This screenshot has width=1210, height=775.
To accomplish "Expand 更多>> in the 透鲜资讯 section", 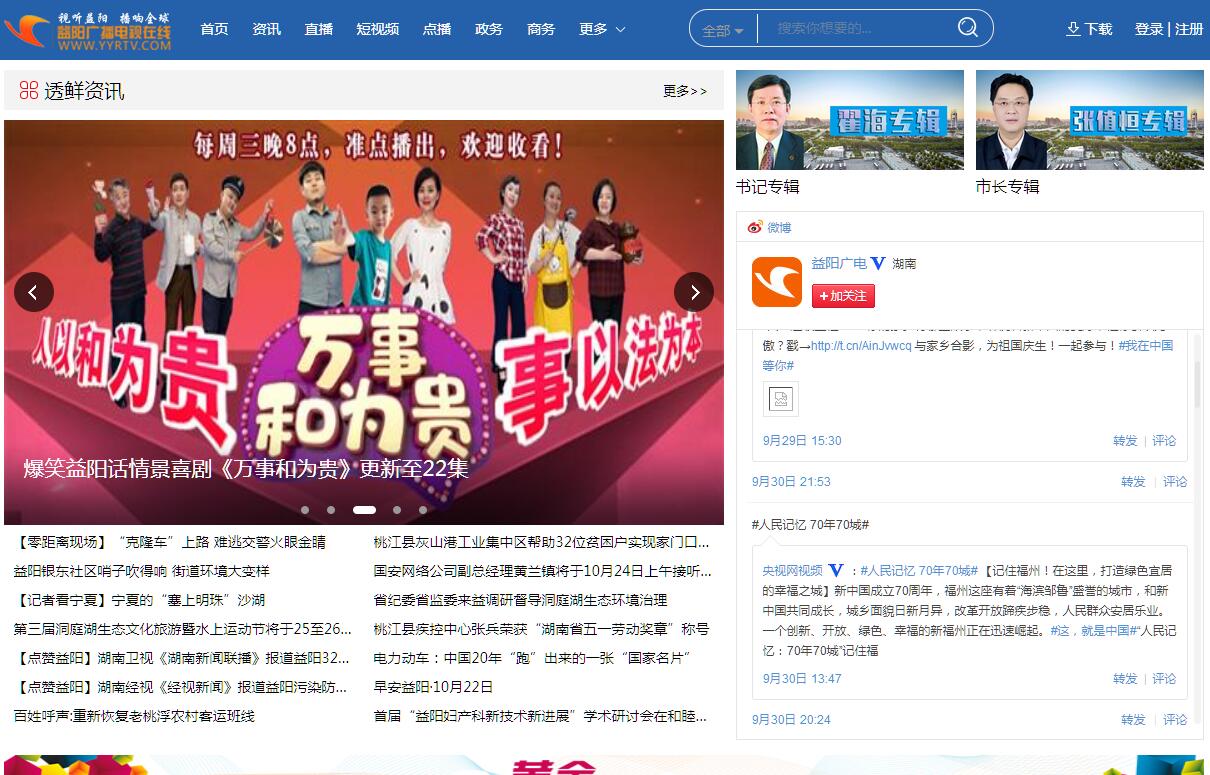I will coord(685,91).
